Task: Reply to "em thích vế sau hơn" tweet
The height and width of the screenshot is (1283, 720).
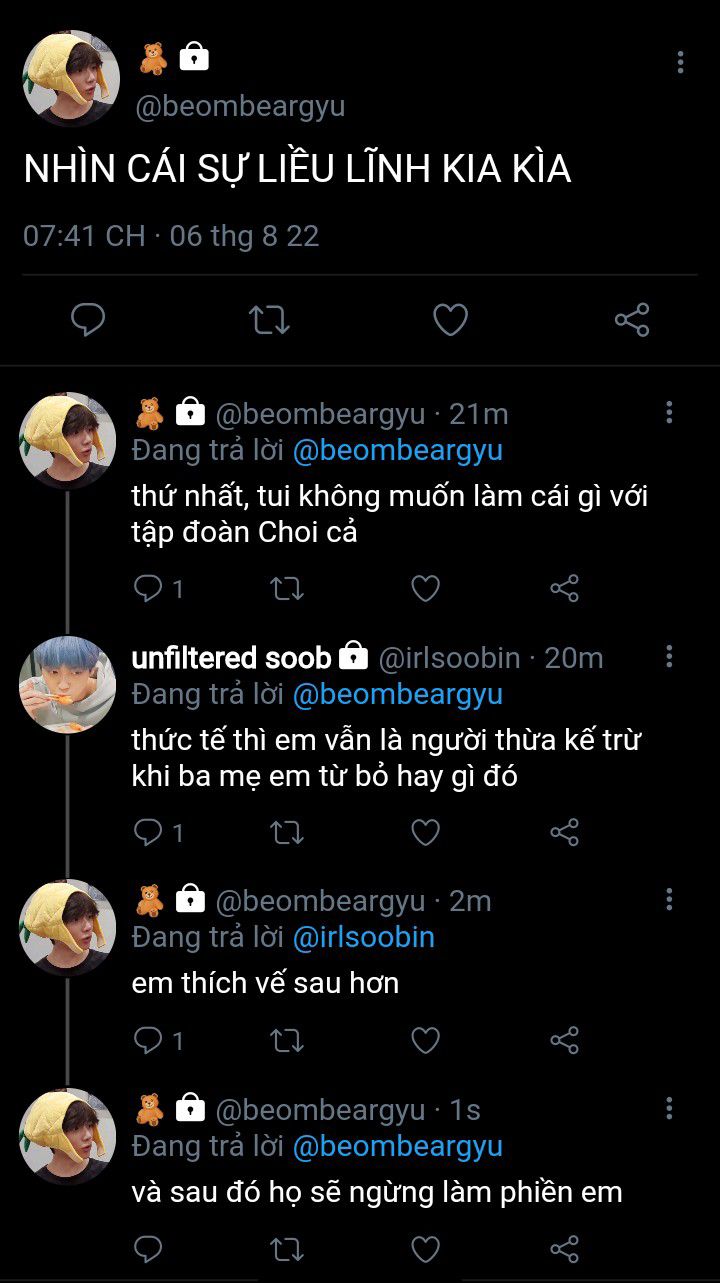Action: pyautogui.click(x=148, y=1041)
